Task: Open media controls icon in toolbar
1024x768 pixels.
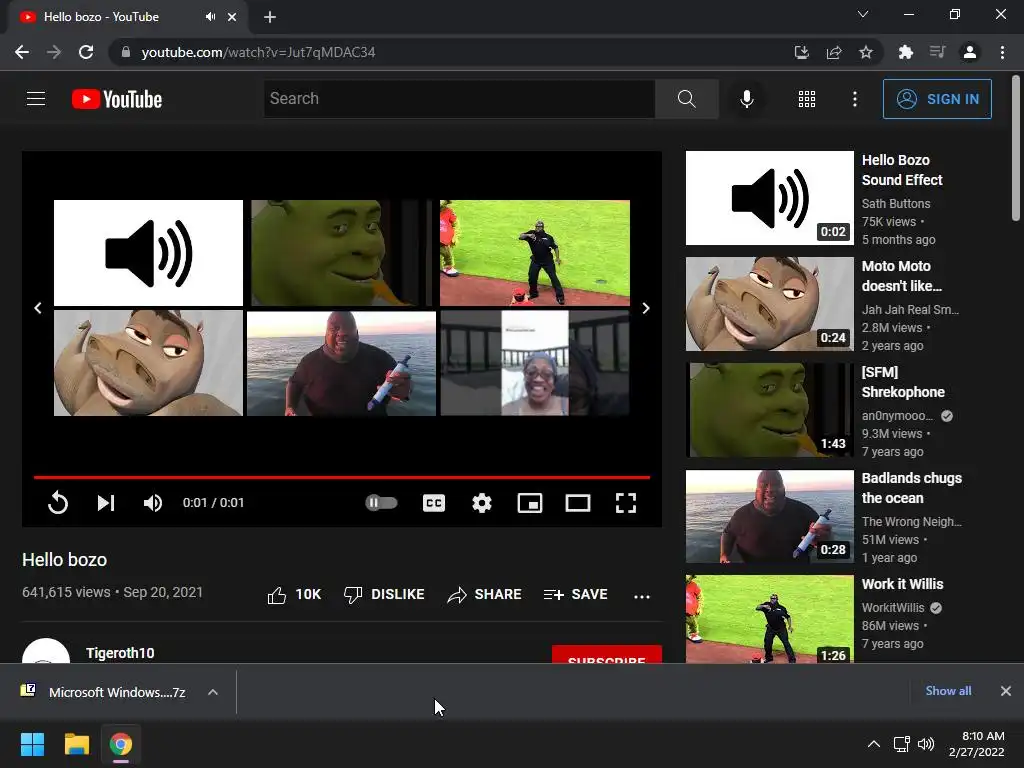Action: pos(937,52)
